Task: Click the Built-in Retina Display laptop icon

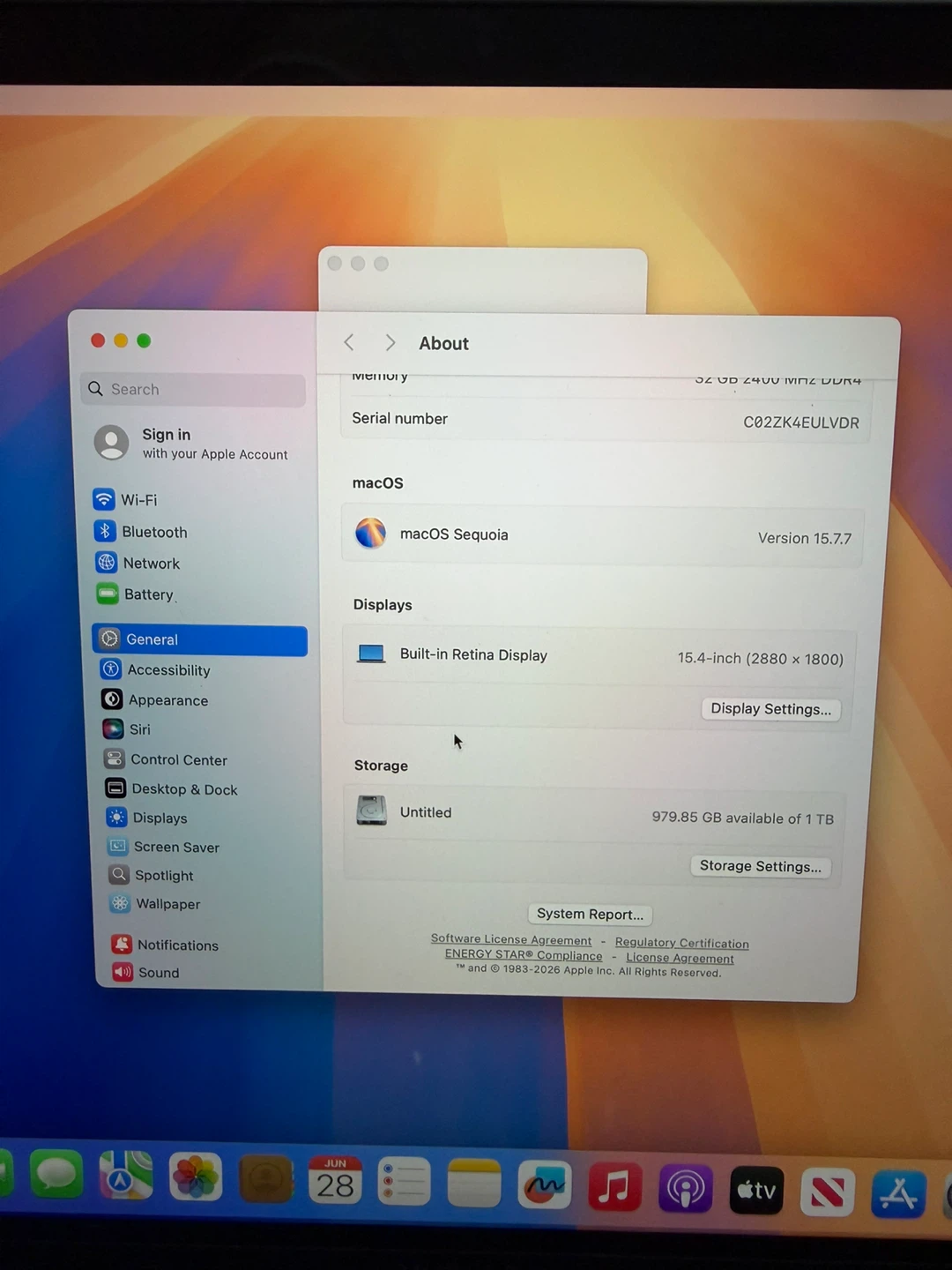Action: tap(371, 654)
